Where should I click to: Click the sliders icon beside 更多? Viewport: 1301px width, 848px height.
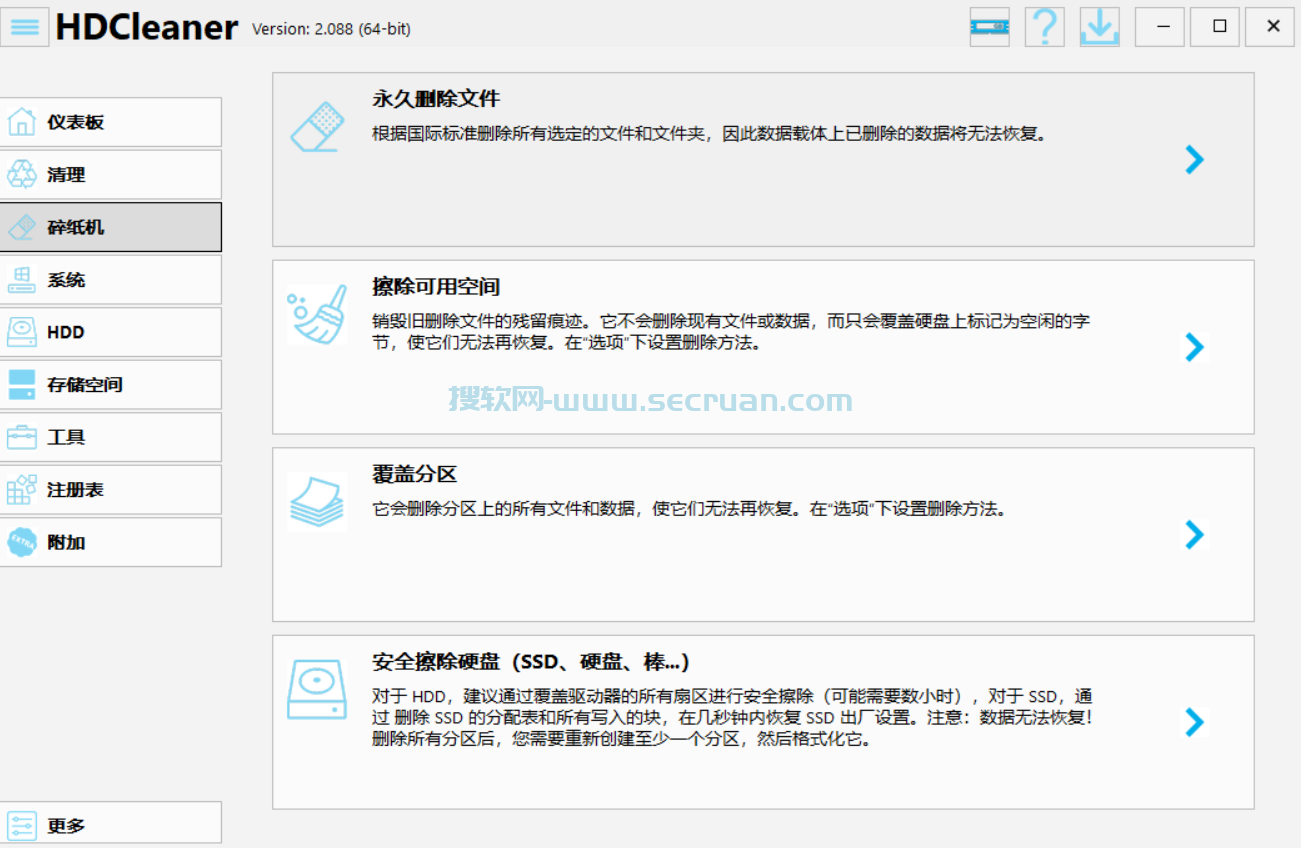tap(22, 826)
